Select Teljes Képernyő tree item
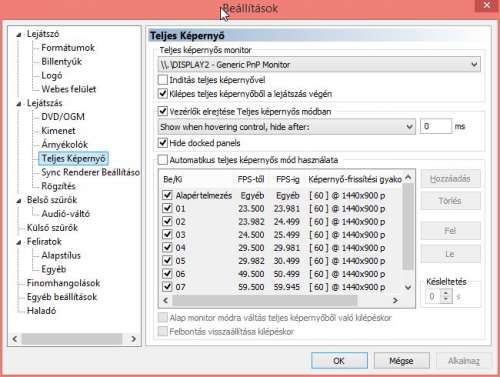Image resolution: width=500 pixels, height=377 pixels. coord(74,159)
